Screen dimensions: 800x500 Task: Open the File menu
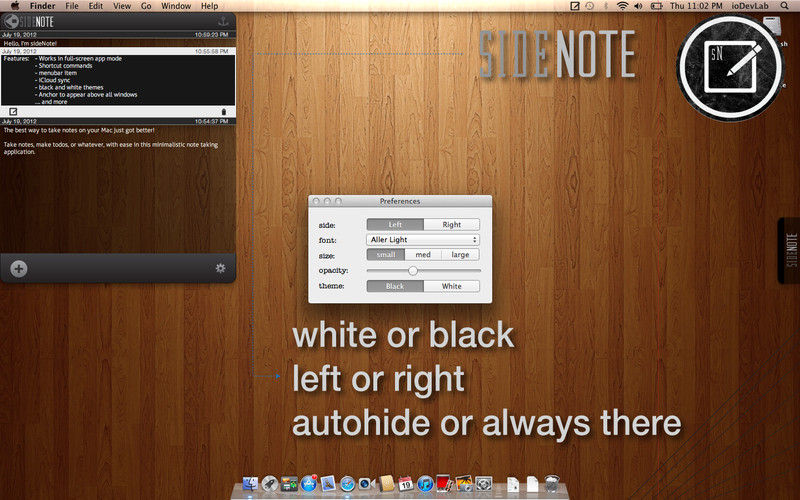point(72,6)
